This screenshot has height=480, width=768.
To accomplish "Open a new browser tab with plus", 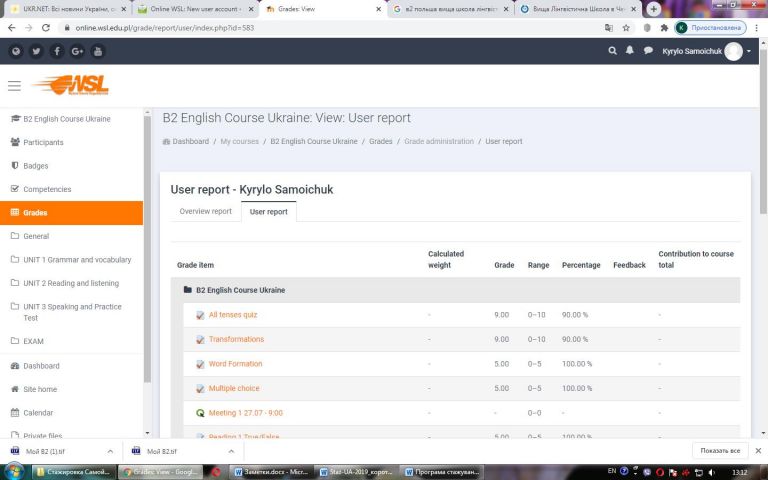I will click(x=653, y=9).
